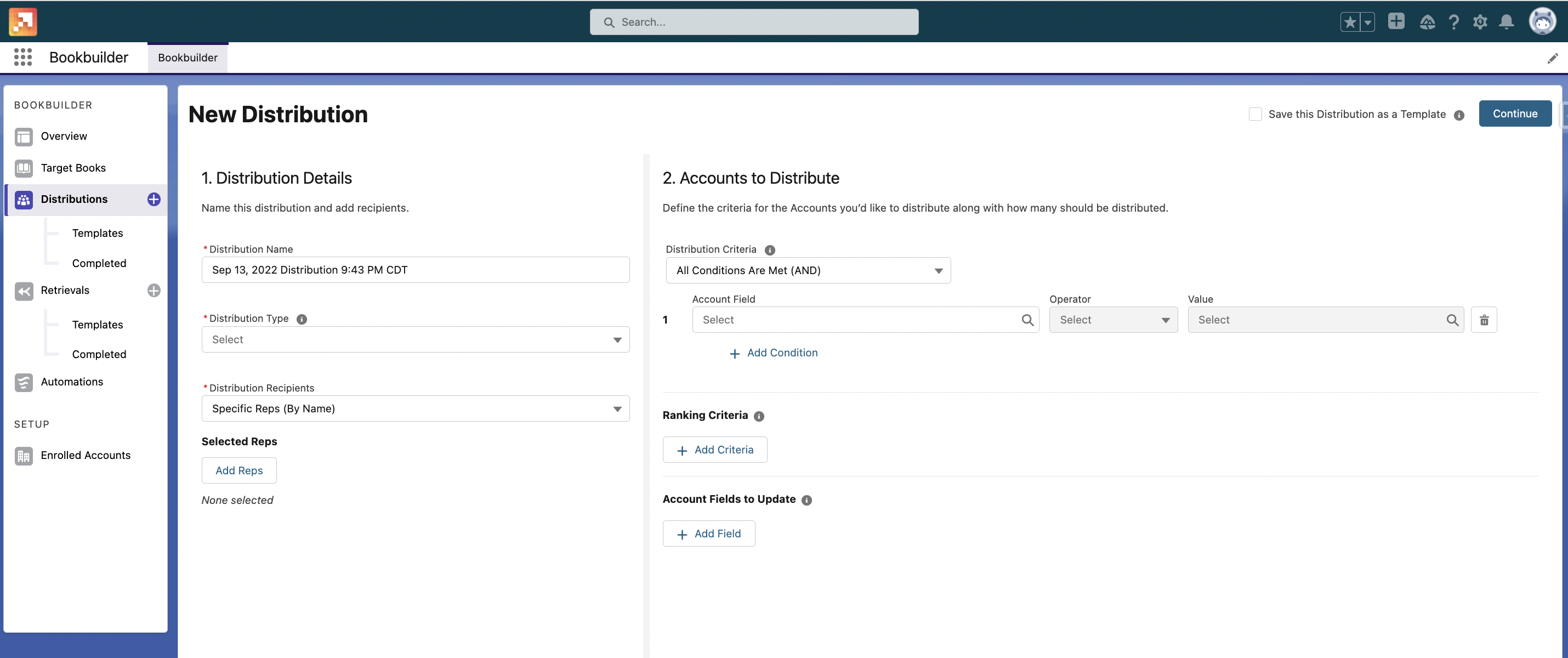Viewport: 1568px width, 658px height.
Task: Click the Continue button
Action: (1515, 114)
